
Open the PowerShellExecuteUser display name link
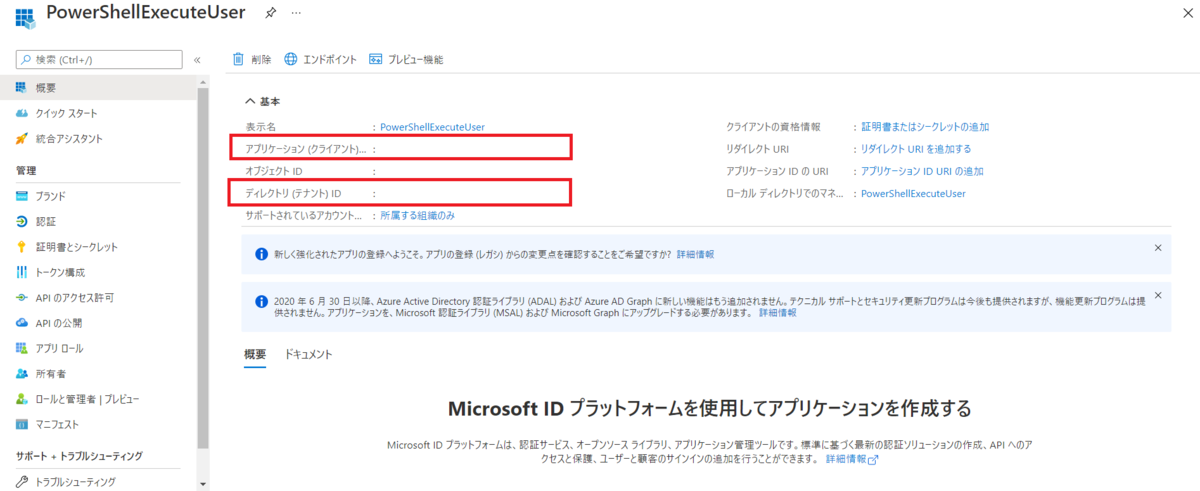click(x=432, y=127)
